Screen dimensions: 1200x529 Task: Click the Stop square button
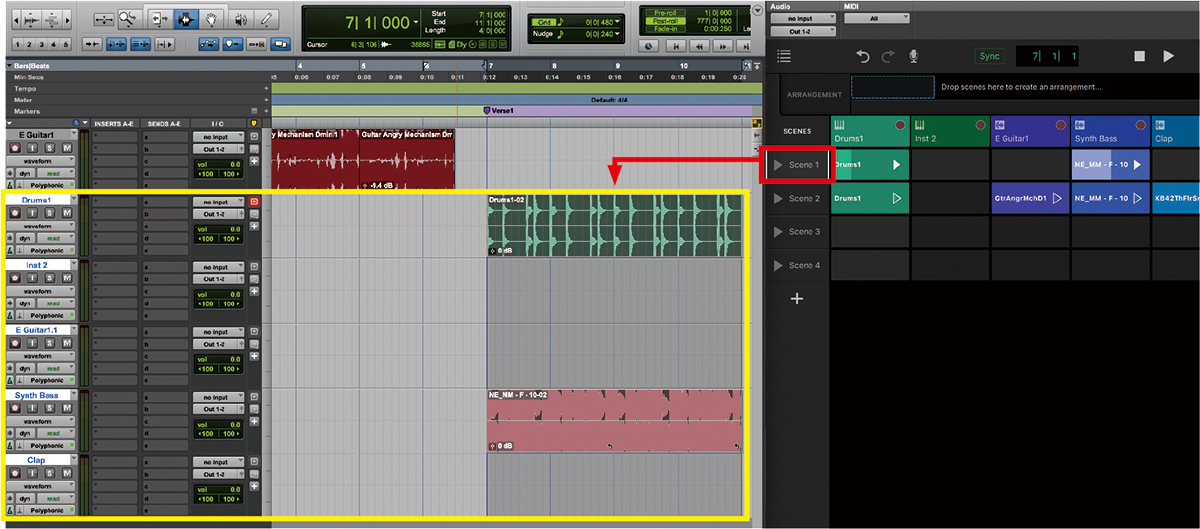(1139, 57)
